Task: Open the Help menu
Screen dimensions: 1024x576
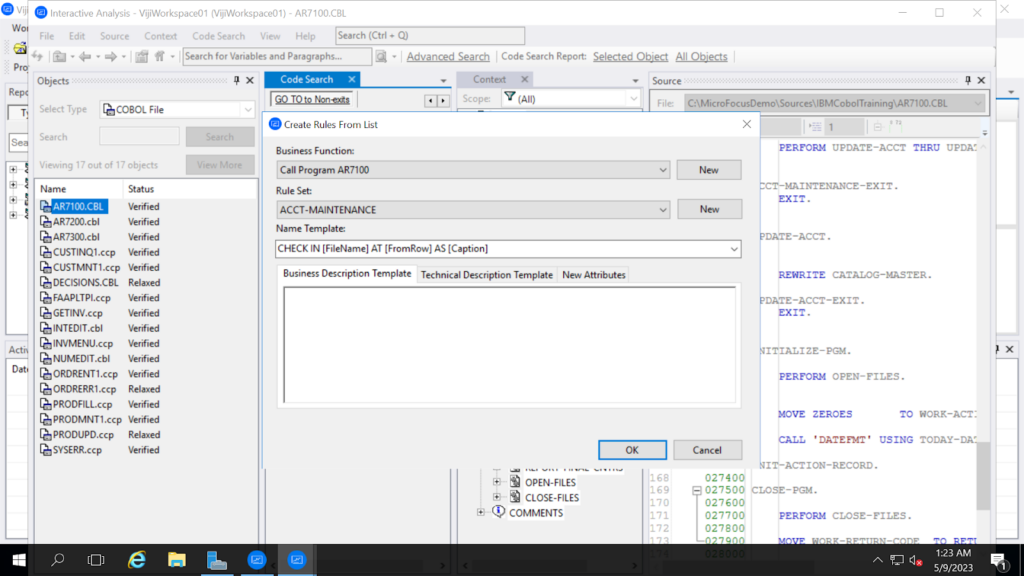Action: (305, 36)
